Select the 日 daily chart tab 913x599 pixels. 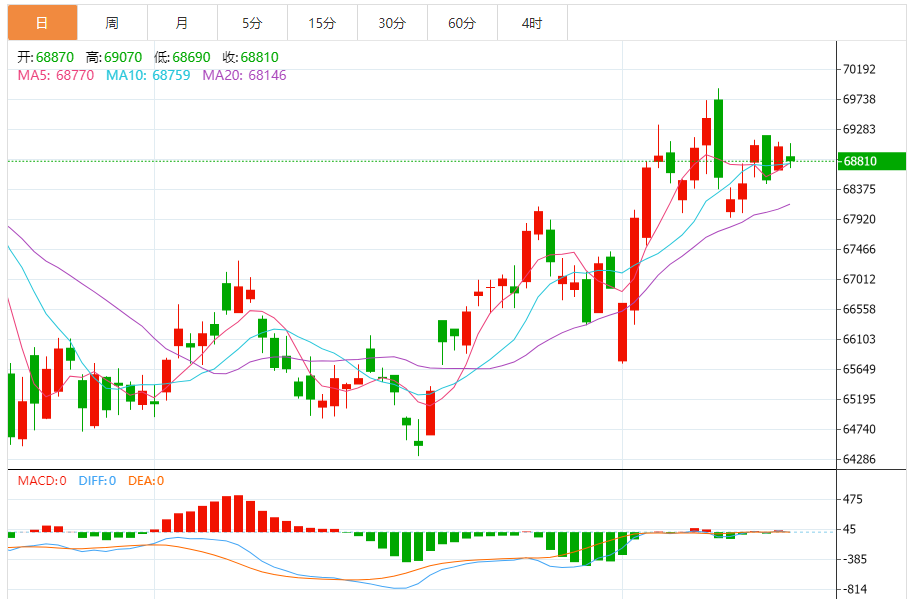(43, 23)
